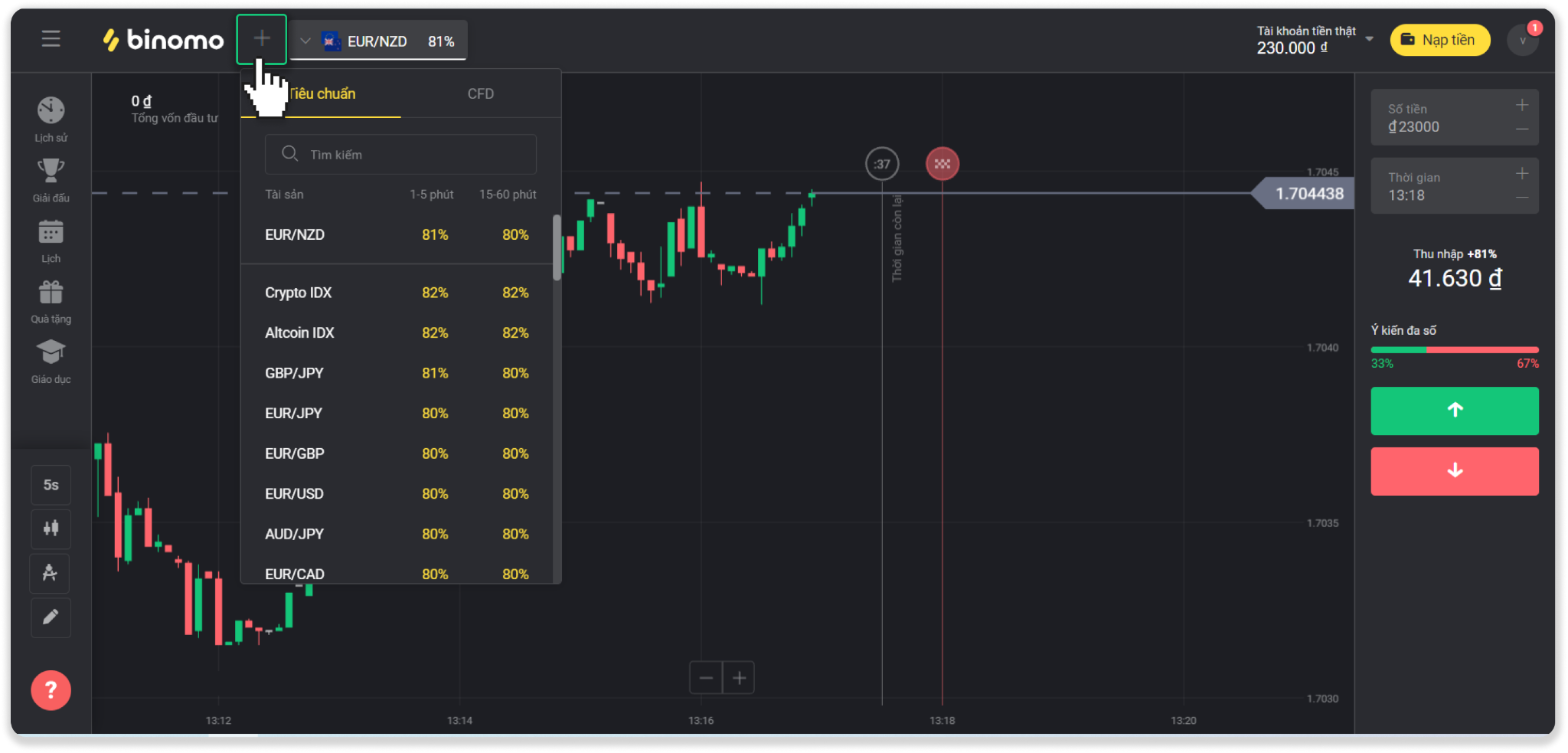Open the calendar (Lịch) icon
Viewport: 1568px width, 753px height.
[x=51, y=232]
